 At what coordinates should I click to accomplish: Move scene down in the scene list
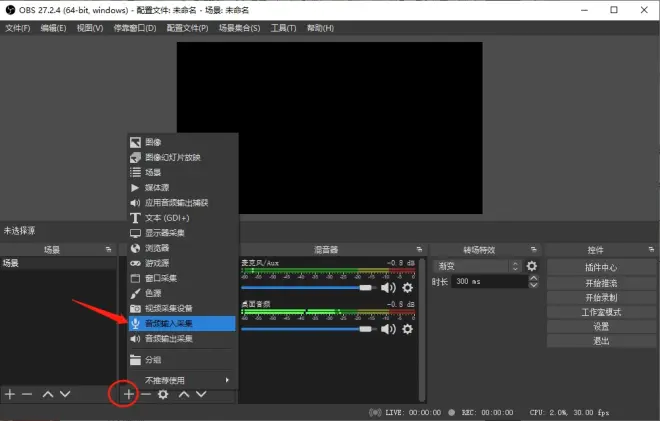65,394
